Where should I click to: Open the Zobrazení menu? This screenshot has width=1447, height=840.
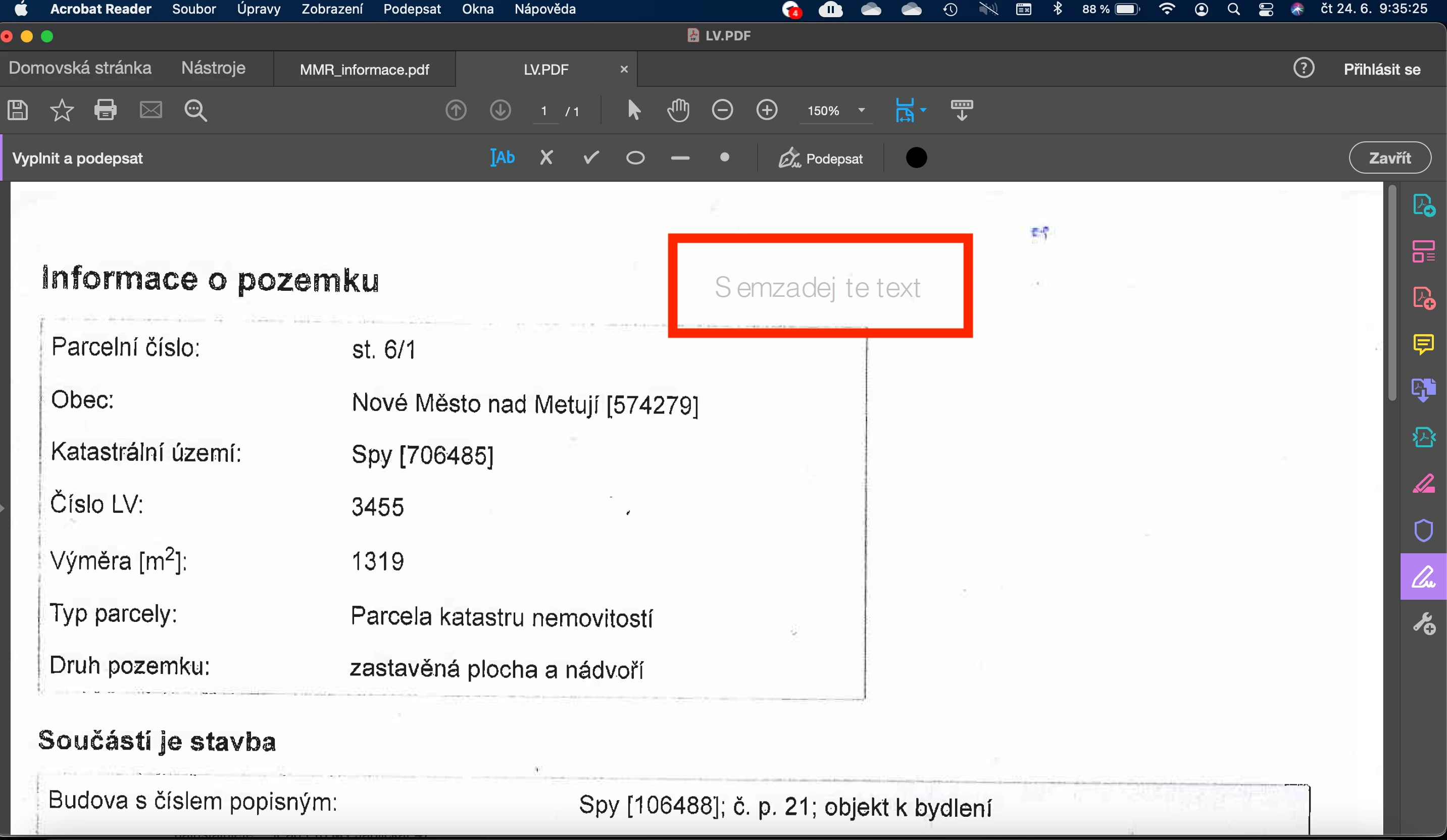[332, 9]
